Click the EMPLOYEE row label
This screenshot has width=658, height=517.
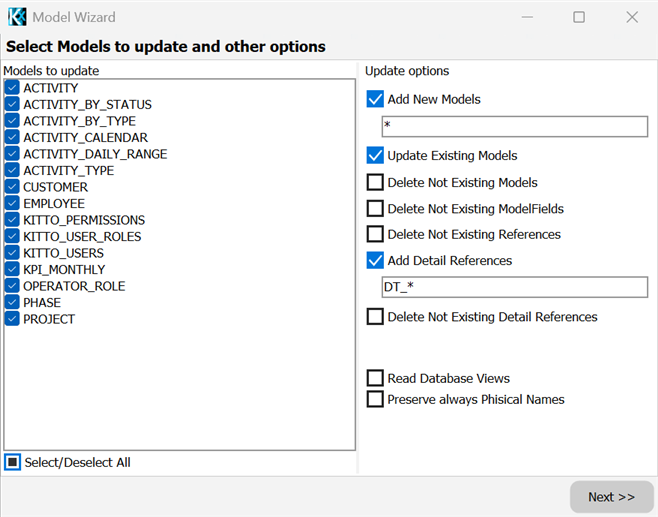[x=54, y=204]
